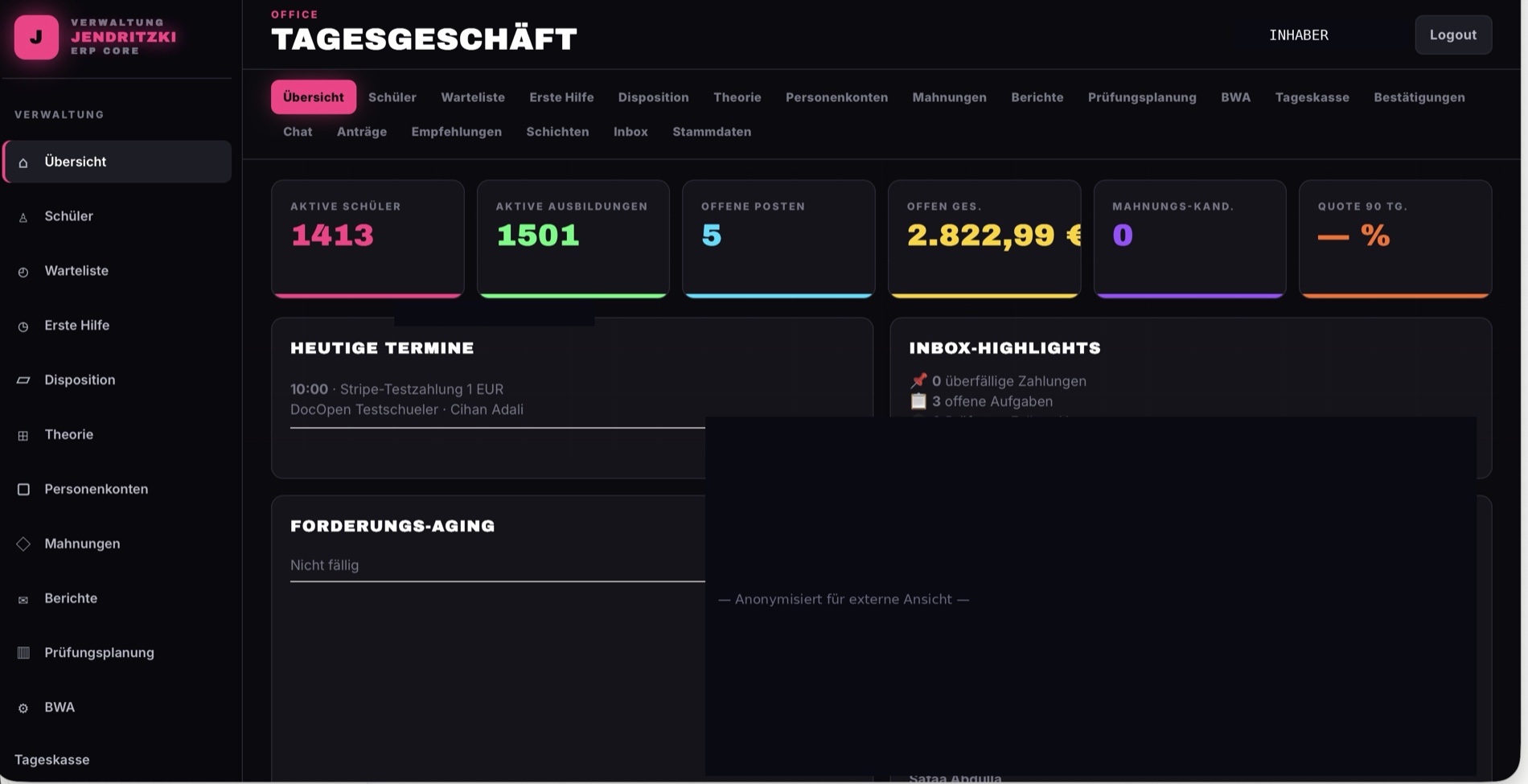Click the Logout button

click(x=1453, y=35)
